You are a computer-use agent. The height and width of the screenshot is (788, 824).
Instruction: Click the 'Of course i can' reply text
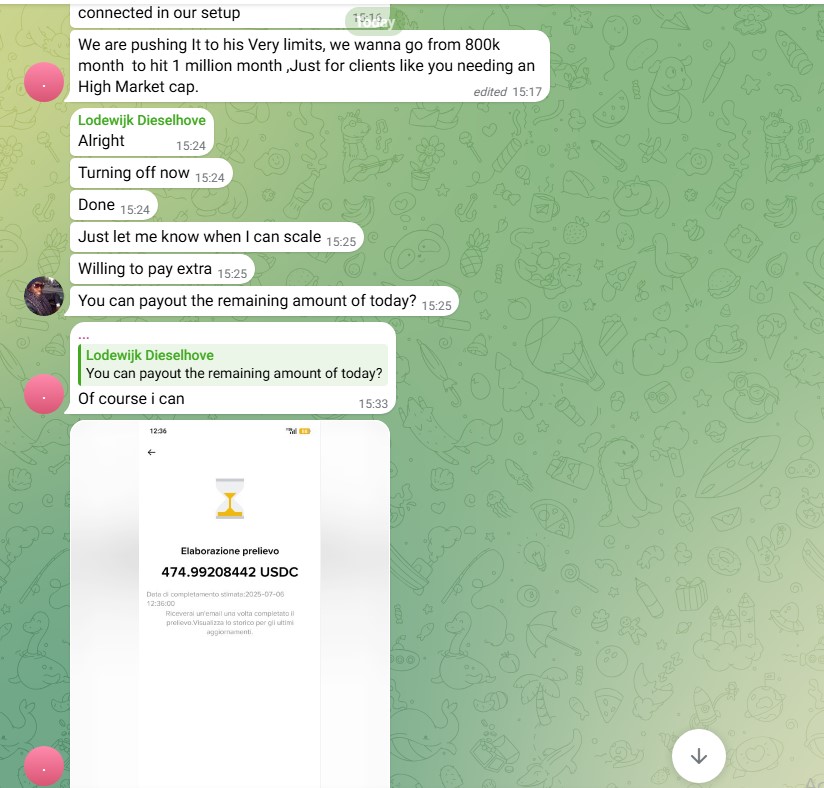click(131, 399)
